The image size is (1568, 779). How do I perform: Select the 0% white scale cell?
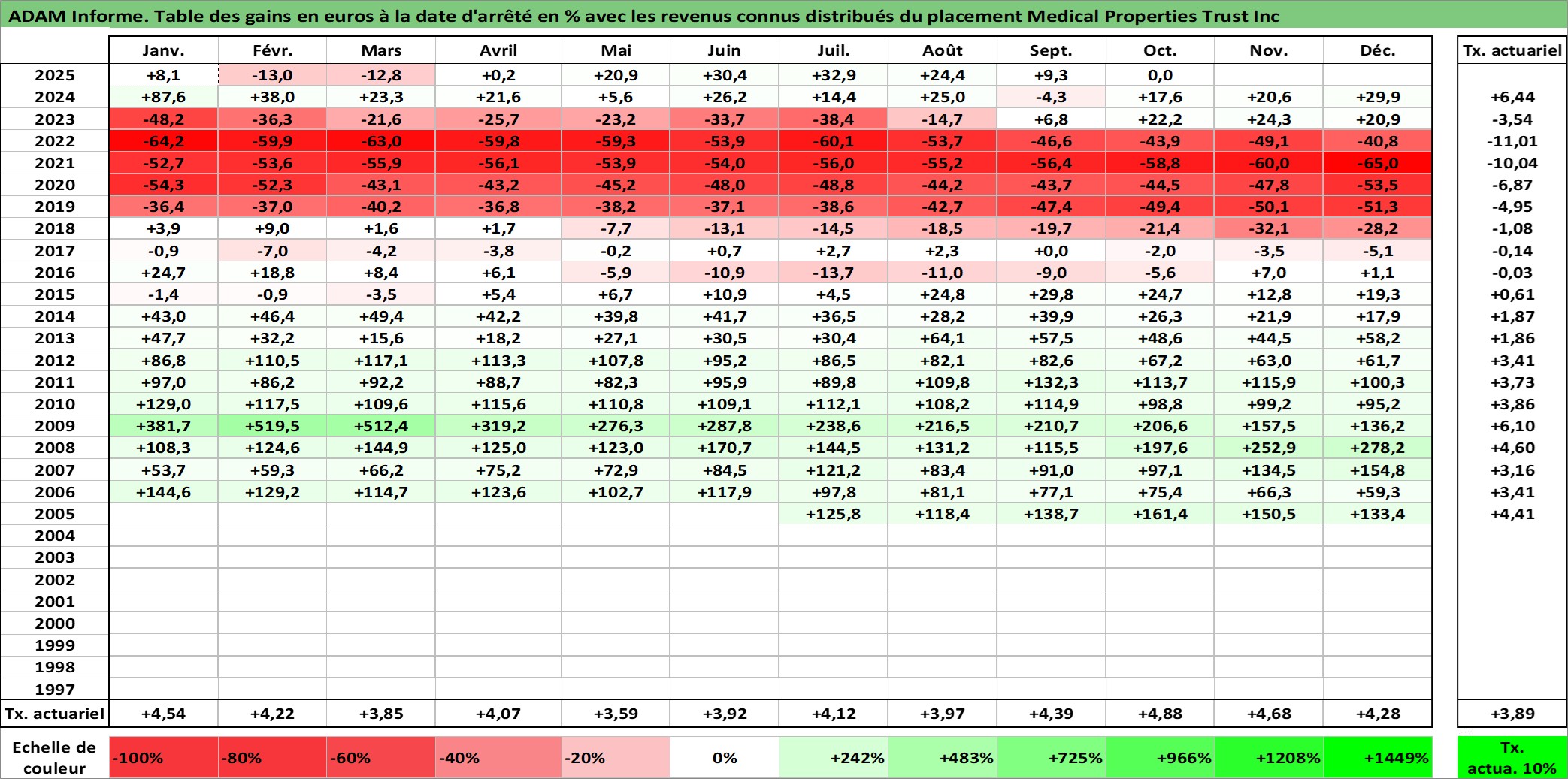pyautogui.click(x=725, y=757)
